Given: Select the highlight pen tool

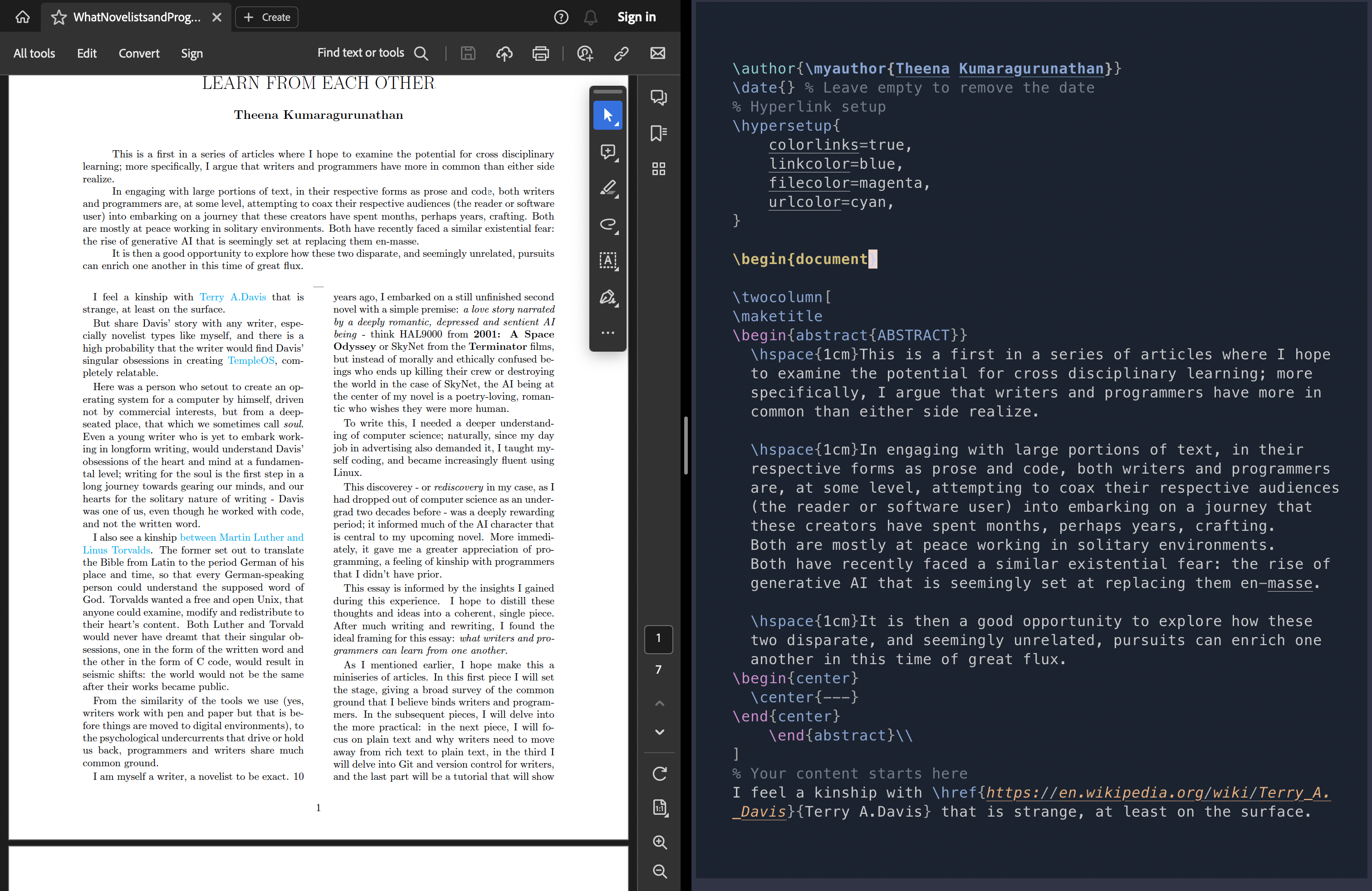Looking at the screenshot, I should tap(608, 188).
